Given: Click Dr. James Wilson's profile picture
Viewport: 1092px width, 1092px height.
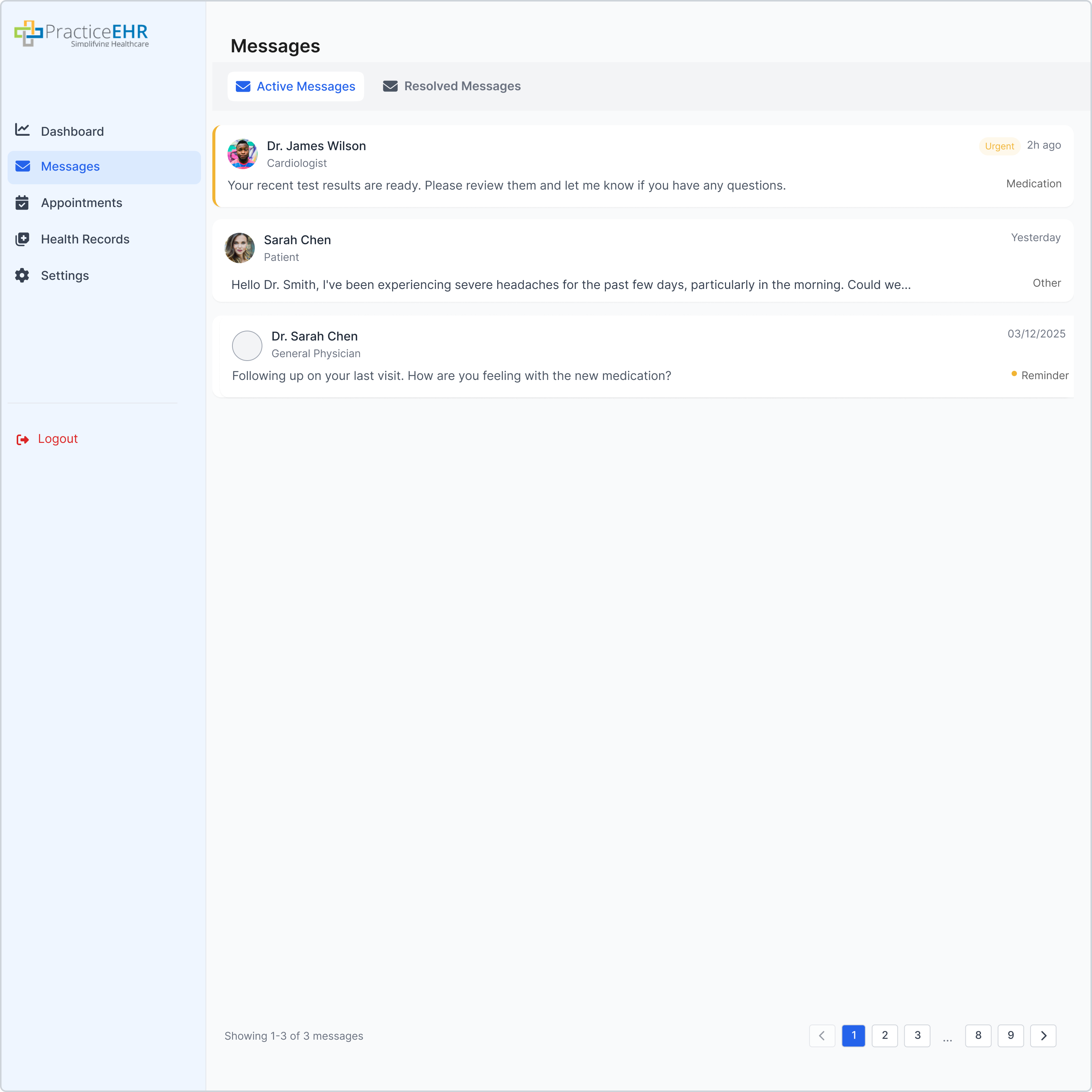Looking at the screenshot, I should pos(243,154).
